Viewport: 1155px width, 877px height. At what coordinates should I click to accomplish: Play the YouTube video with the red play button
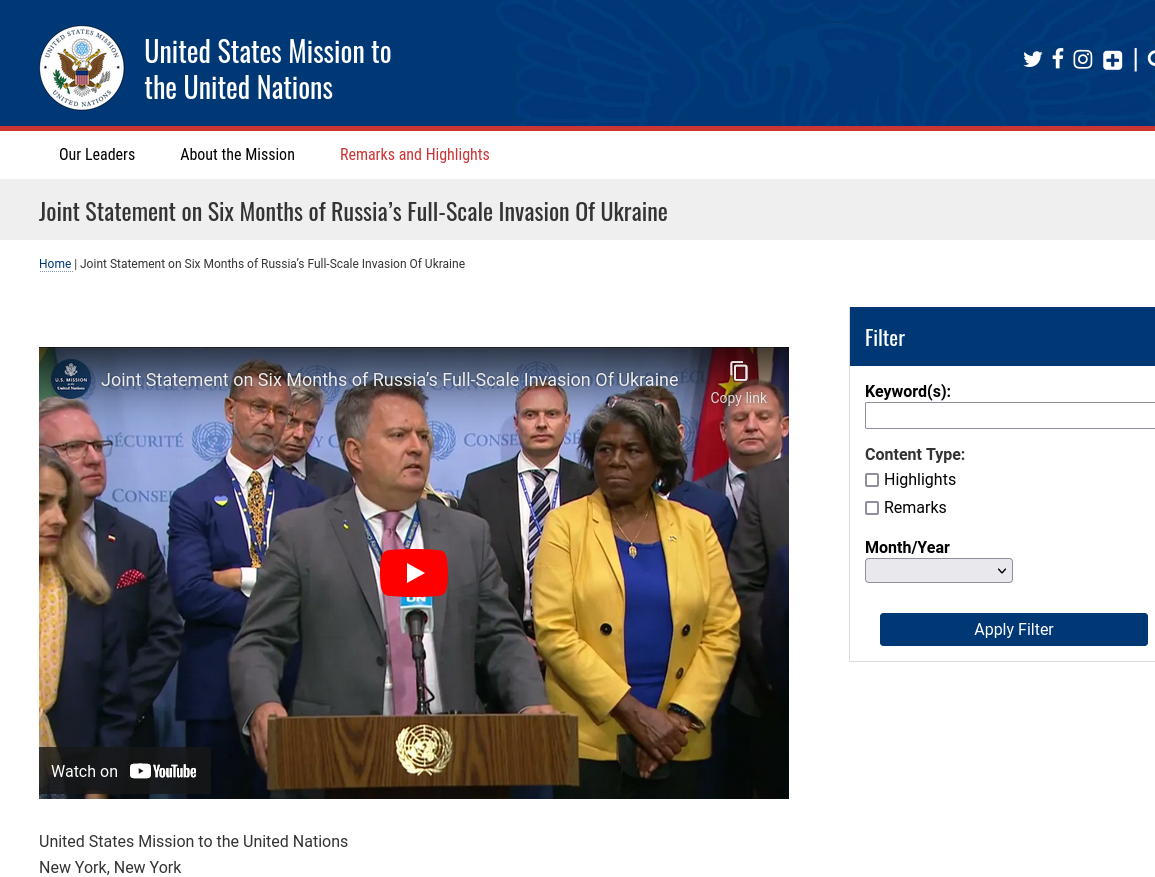(x=414, y=573)
